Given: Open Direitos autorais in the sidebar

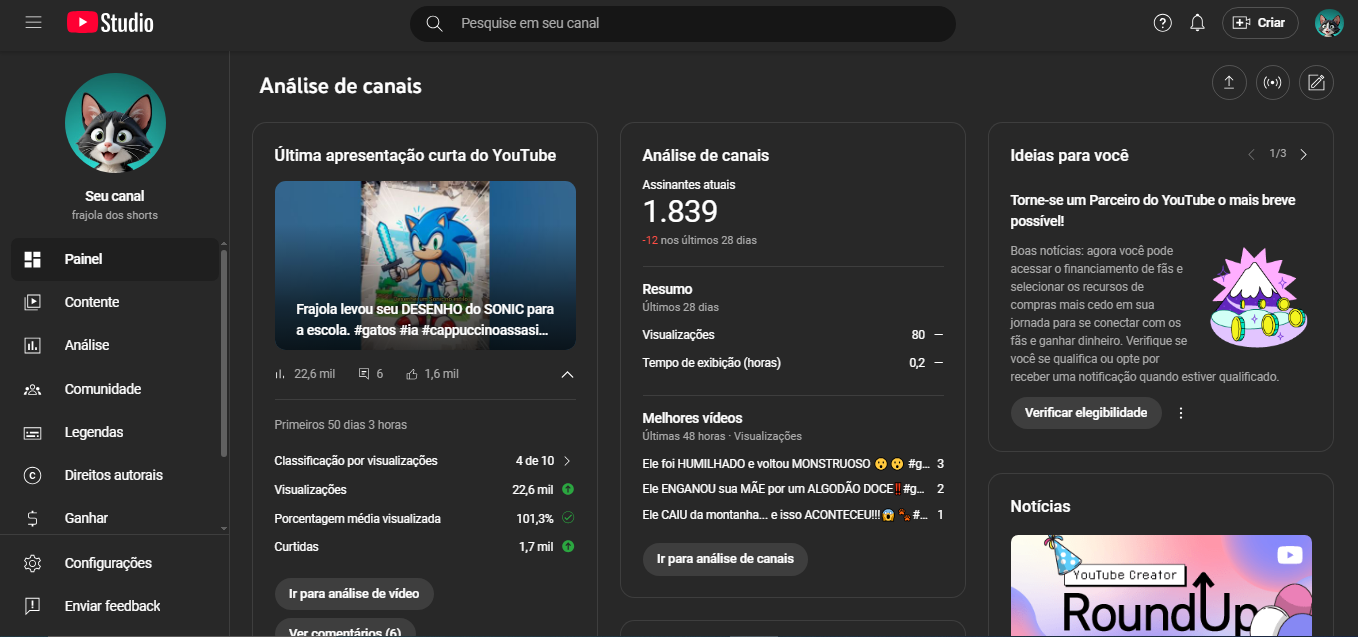Looking at the screenshot, I should pyautogui.click(x=115, y=475).
